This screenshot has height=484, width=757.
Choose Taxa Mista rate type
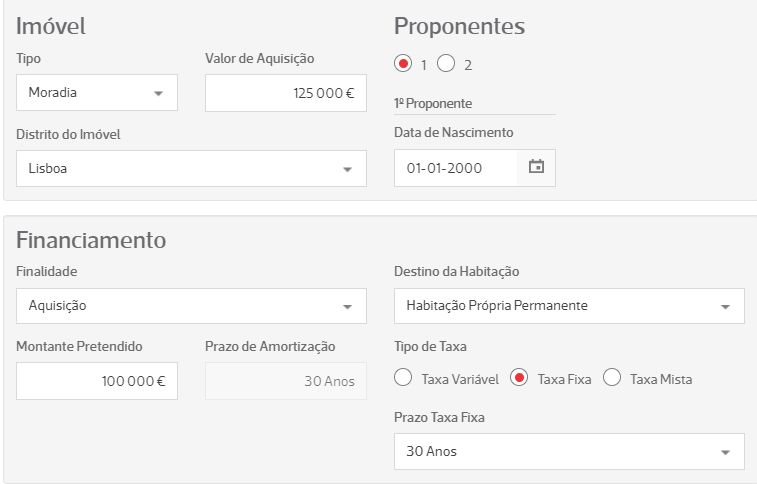[x=612, y=378]
